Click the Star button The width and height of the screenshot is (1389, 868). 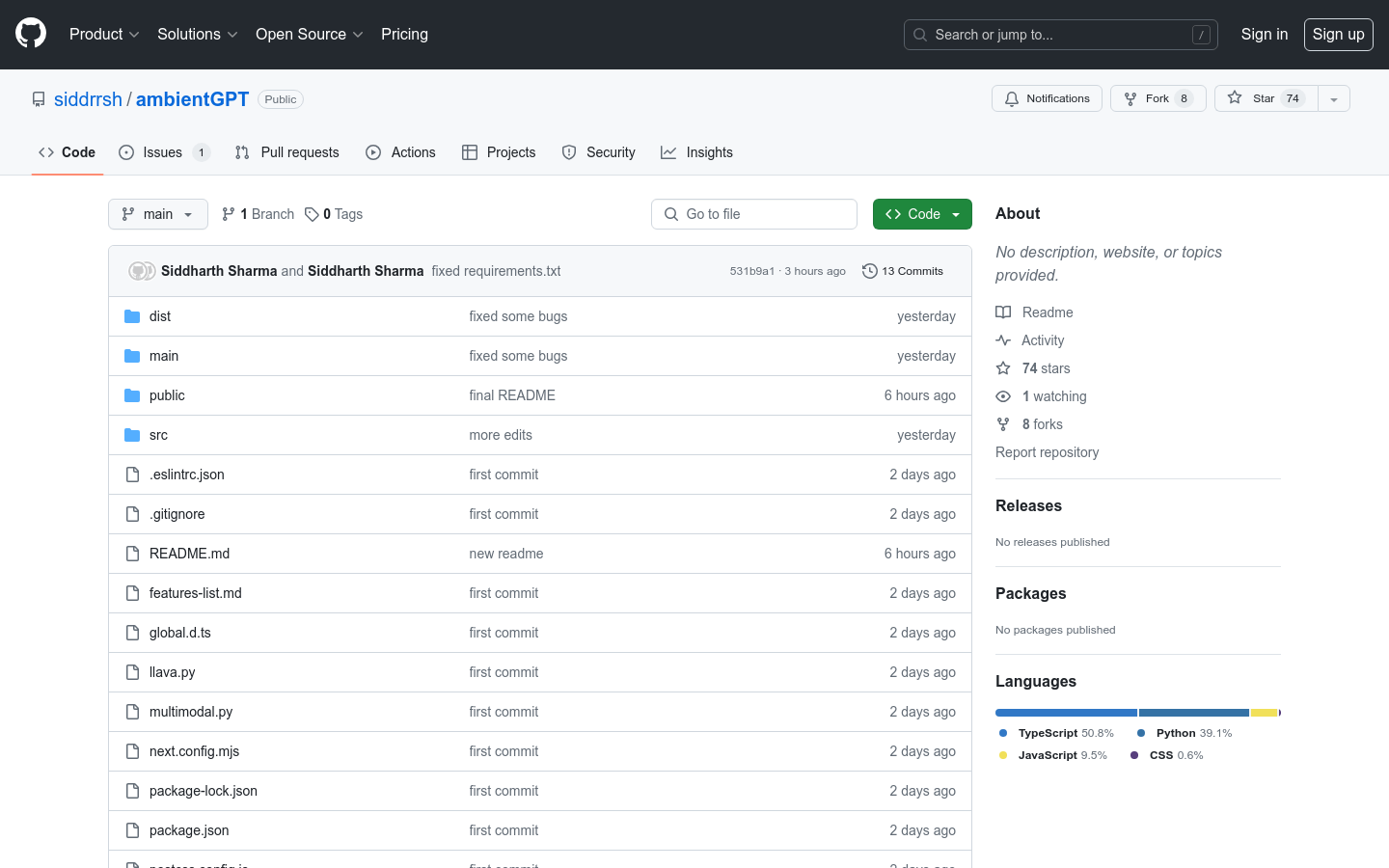point(1266,98)
